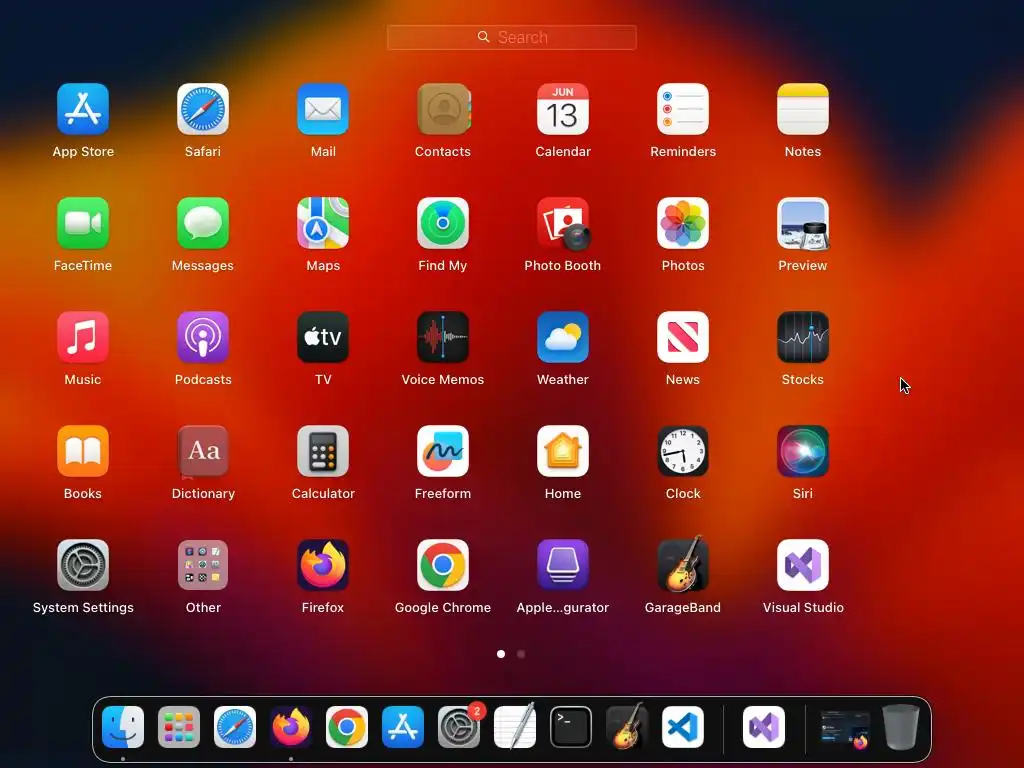Open the Photos app
Image resolution: width=1024 pixels, height=768 pixels.
[683, 223]
